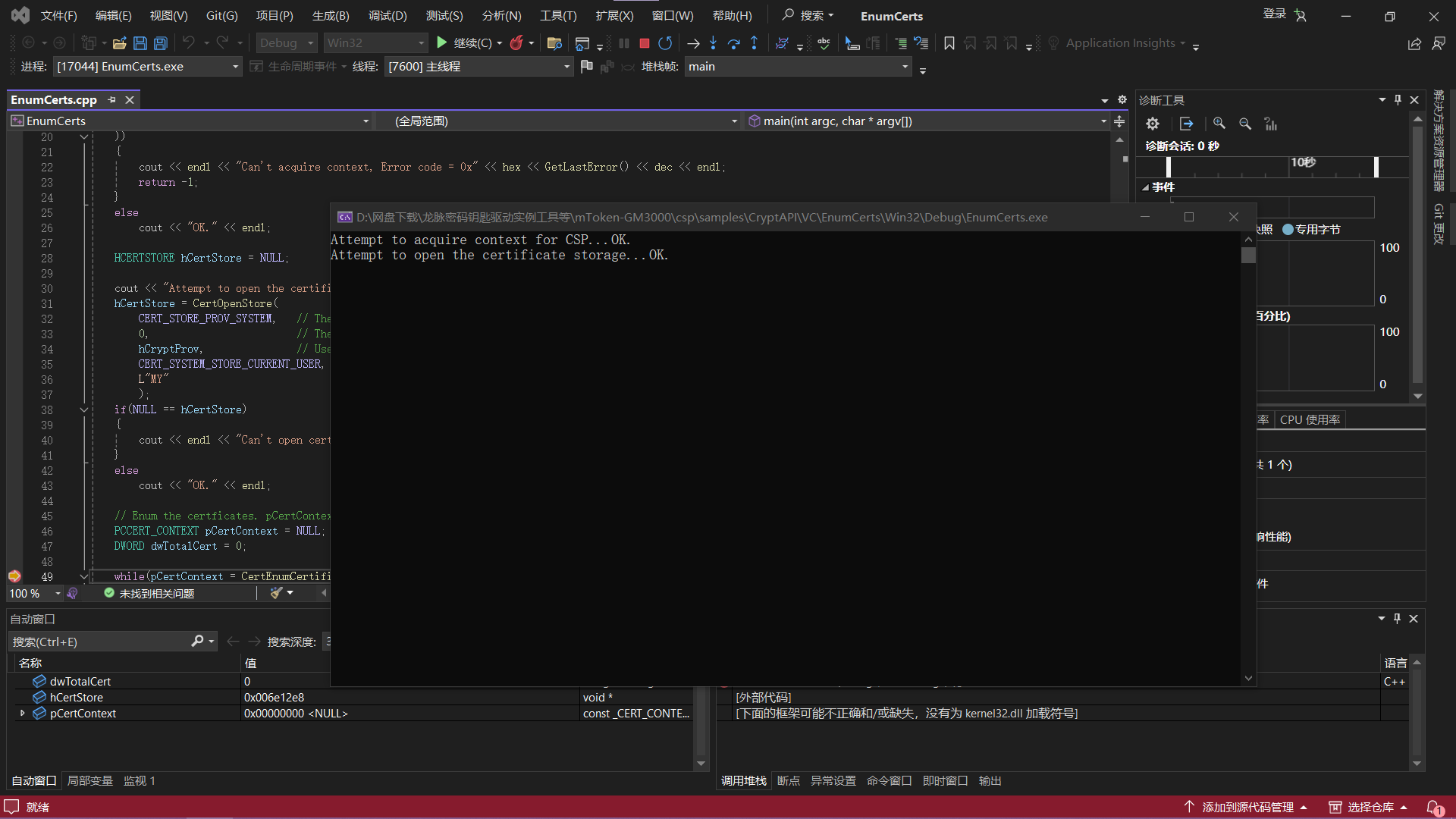Screen dimensions: 1456x819
Task: Pin the diagnostic tools panel
Action: tap(1398, 100)
